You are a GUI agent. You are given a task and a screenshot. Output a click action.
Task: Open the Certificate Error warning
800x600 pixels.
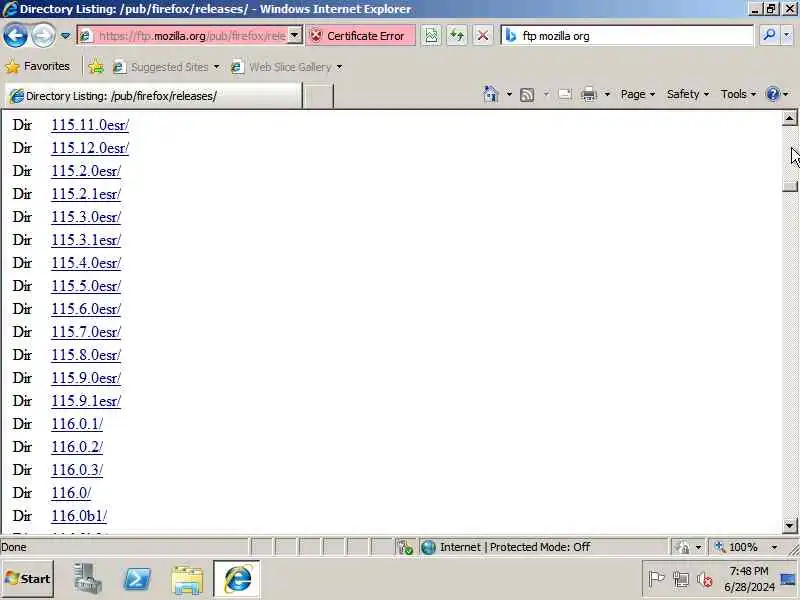[360, 36]
